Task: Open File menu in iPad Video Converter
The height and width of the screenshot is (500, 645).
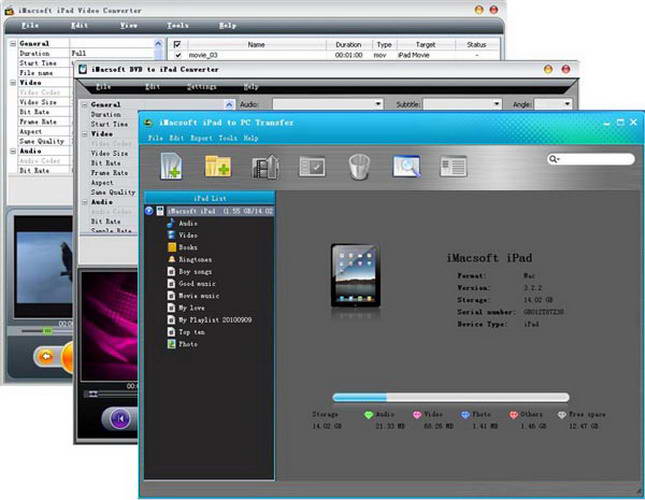Action: 30,25
